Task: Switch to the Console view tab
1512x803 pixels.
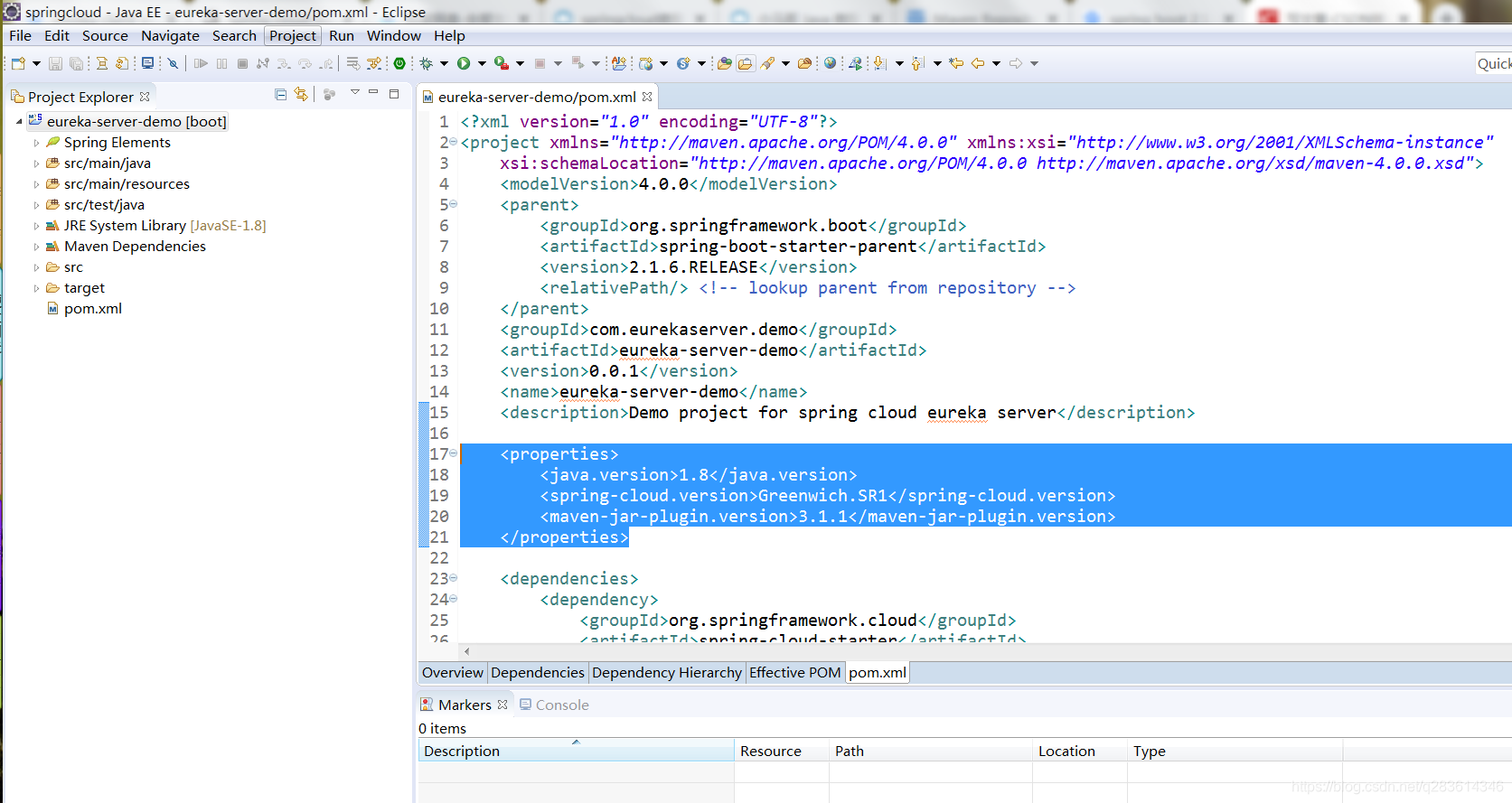Action: pyautogui.click(x=554, y=705)
